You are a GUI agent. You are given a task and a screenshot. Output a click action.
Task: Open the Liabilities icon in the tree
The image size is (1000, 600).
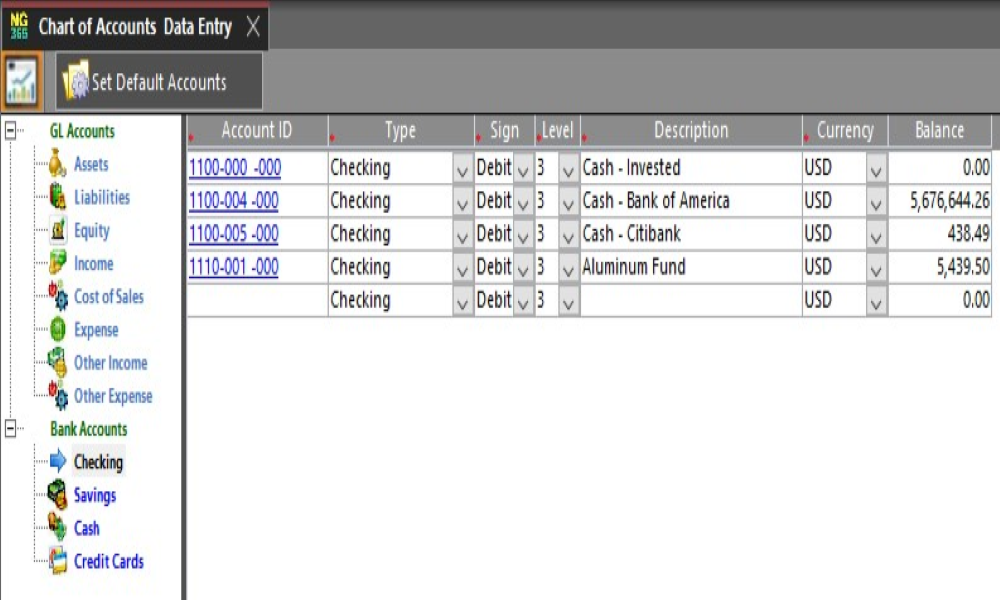pyautogui.click(x=58, y=198)
